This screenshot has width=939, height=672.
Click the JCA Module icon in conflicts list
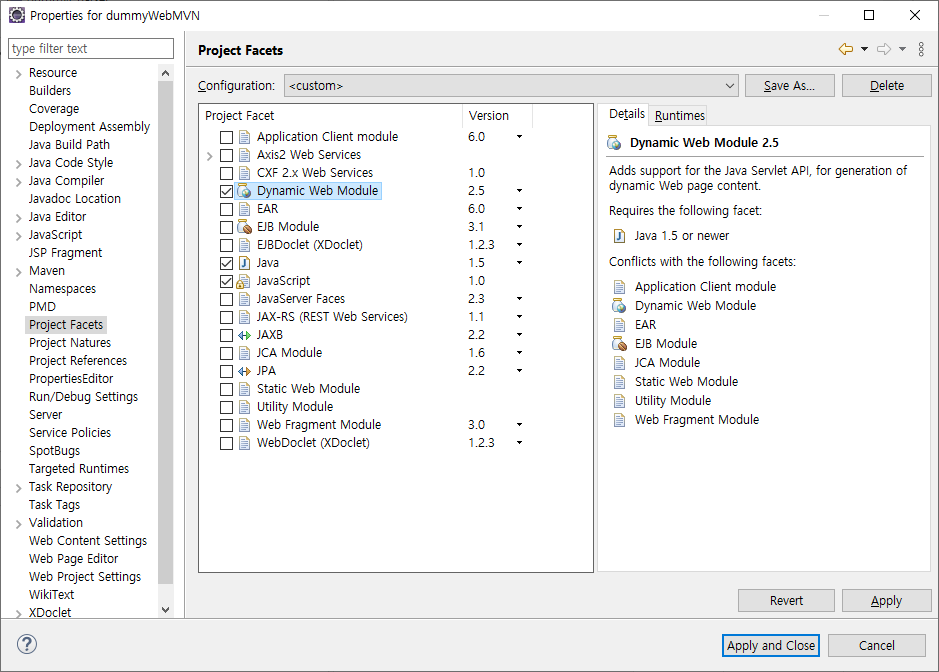[x=619, y=363]
